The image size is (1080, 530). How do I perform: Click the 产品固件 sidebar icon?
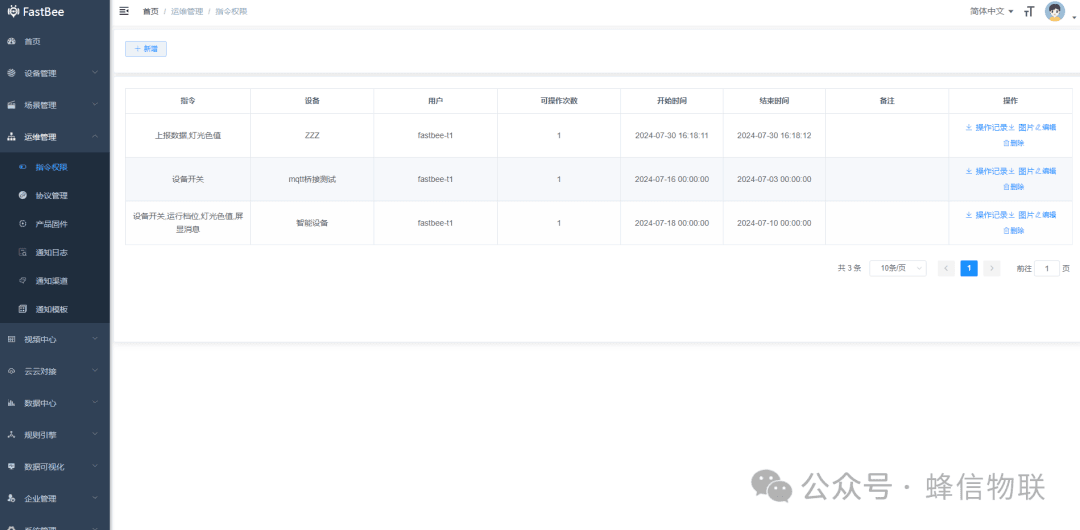[23, 224]
